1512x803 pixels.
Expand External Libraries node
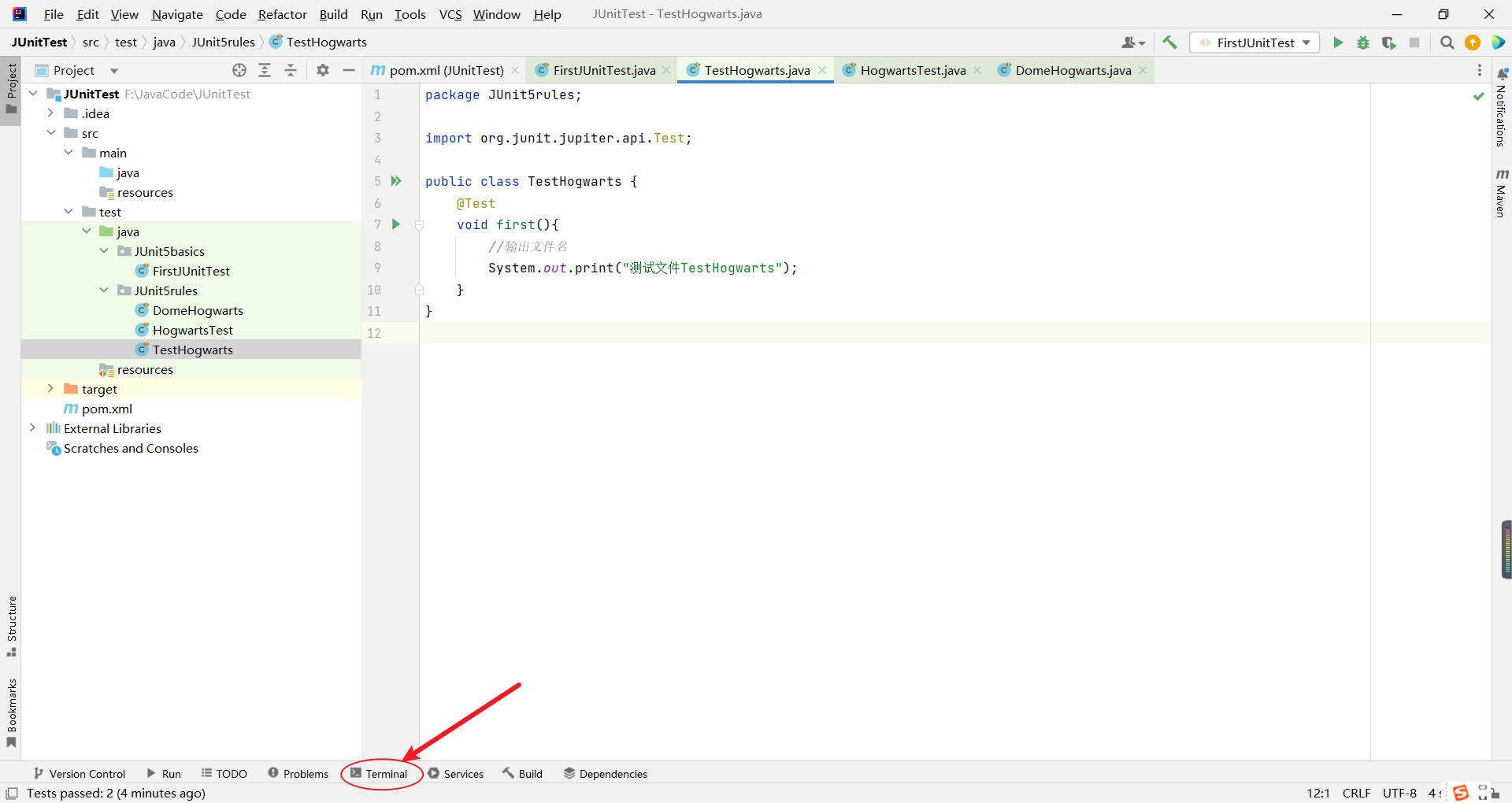point(32,428)
